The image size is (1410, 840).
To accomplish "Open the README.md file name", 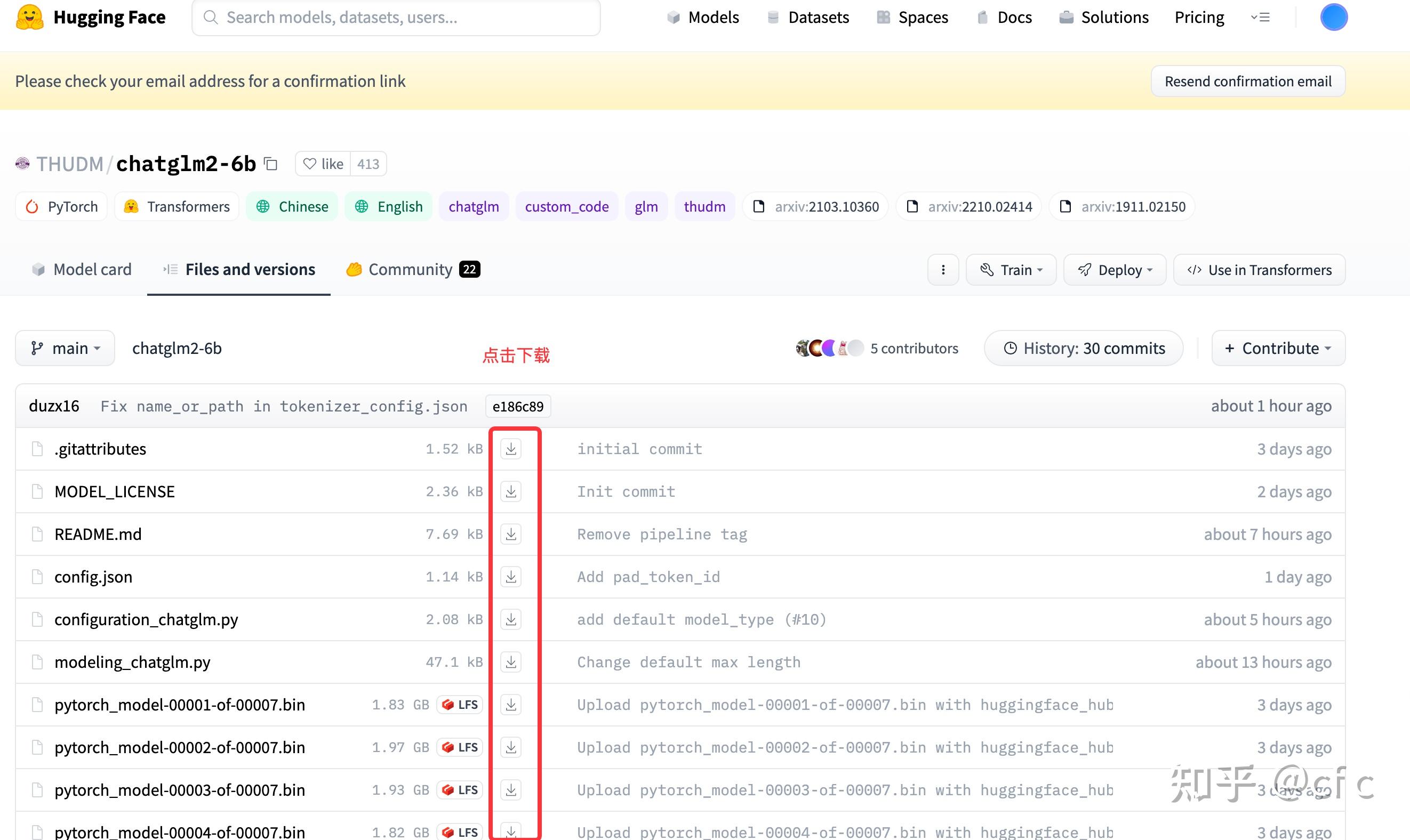I will tap(98, 534).
